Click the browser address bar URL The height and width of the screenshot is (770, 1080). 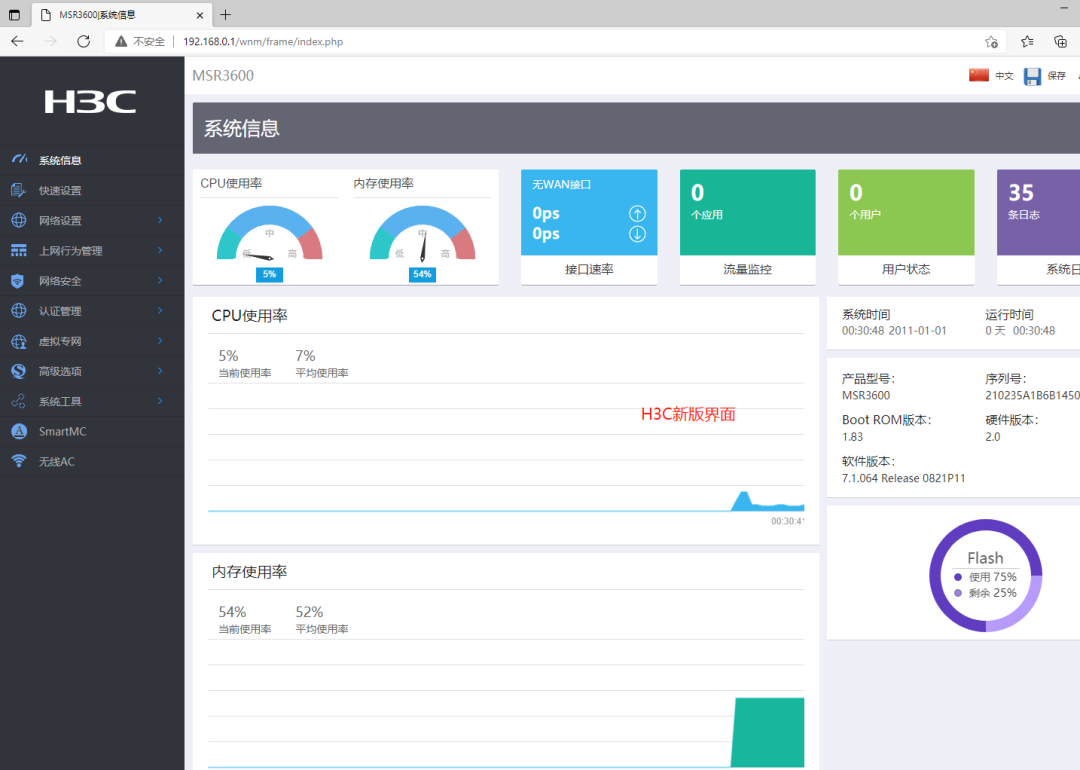[263, 41]
